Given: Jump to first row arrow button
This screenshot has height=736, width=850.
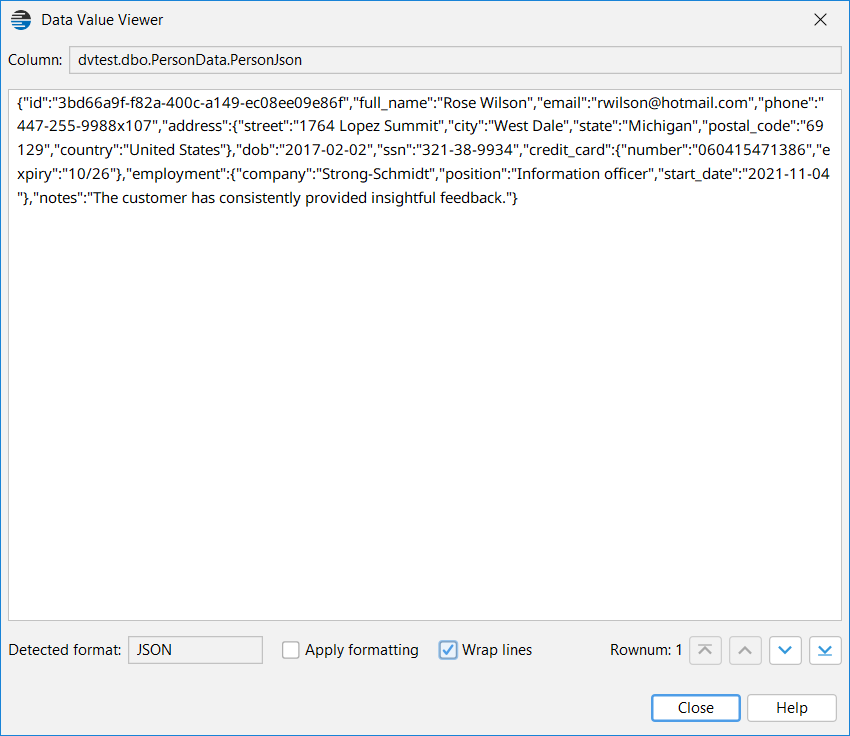Looking at the screenshot, I should [x=705, y=650].
